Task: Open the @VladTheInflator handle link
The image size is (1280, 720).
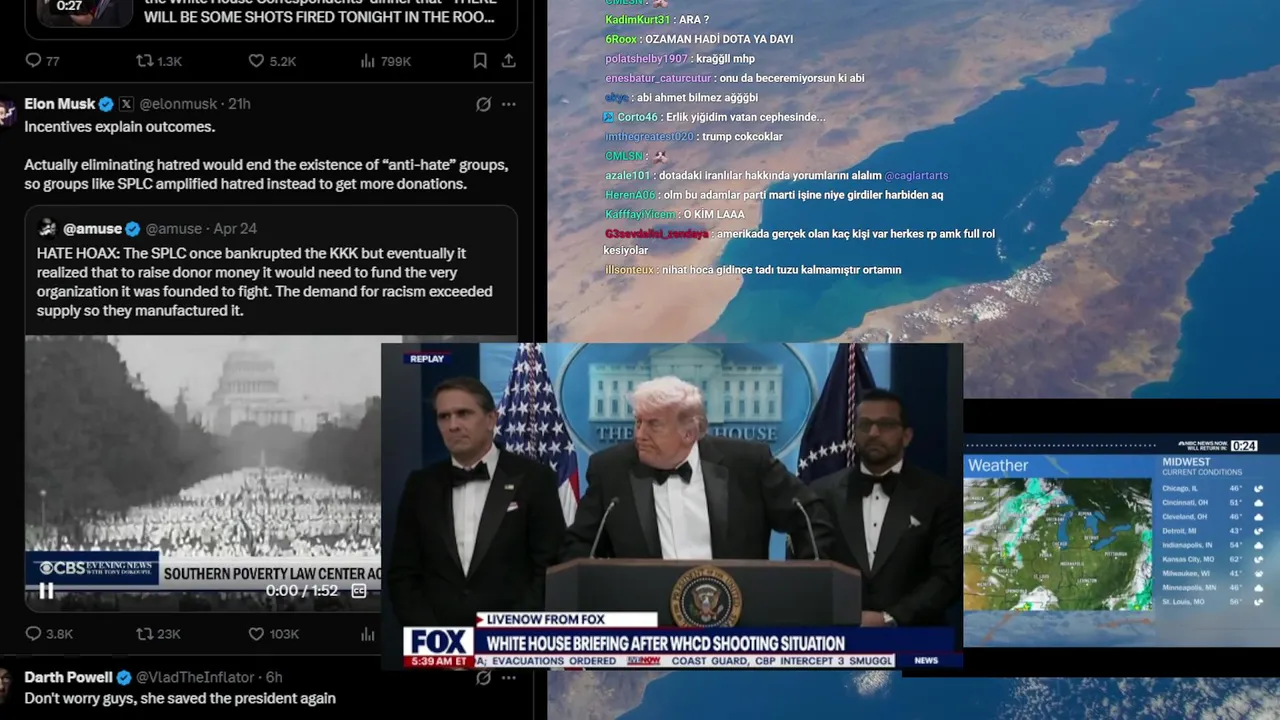Action: 195,677
